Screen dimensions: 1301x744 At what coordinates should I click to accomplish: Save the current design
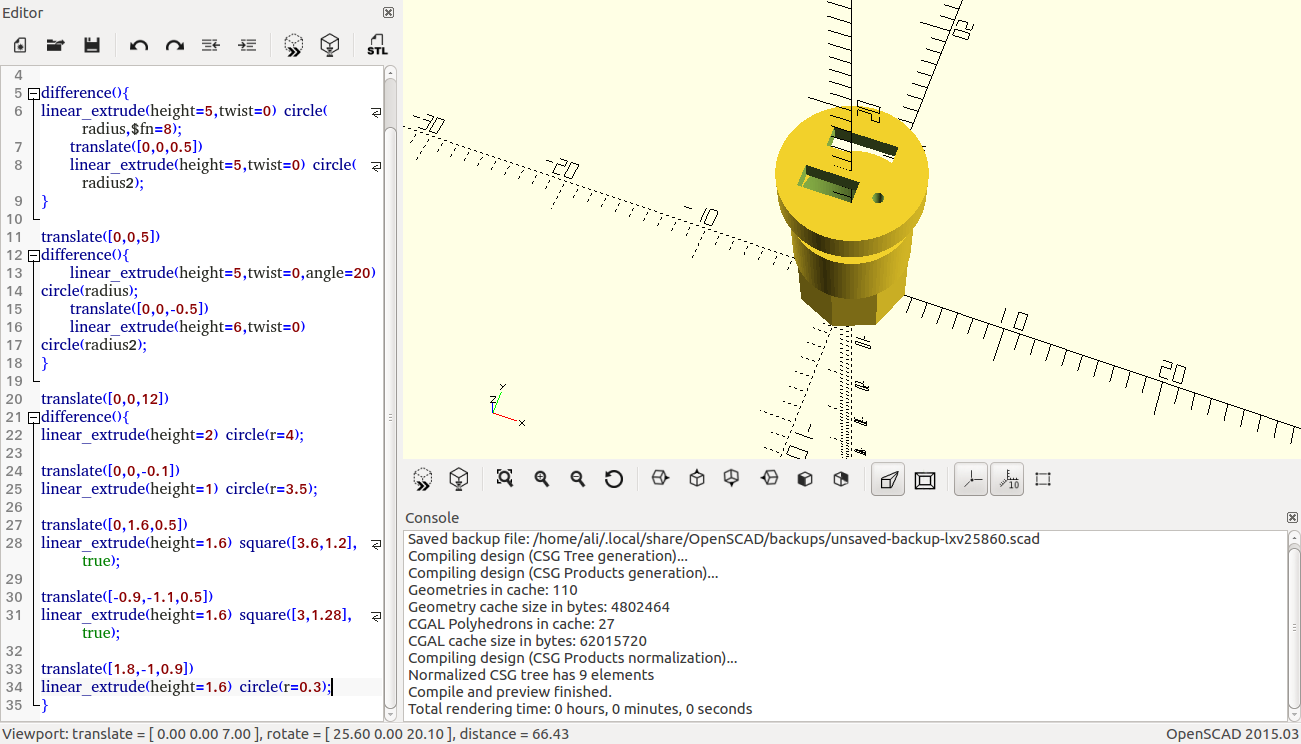pyautogui.click(x=91, y=45)
